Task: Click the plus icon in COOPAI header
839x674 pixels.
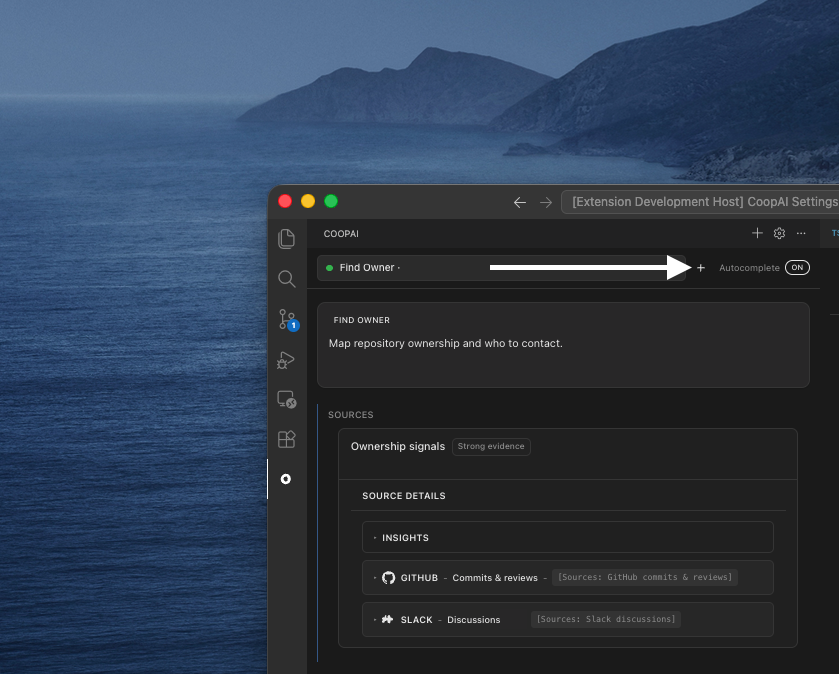Action: pyautogui.click(x=757, y=233)
